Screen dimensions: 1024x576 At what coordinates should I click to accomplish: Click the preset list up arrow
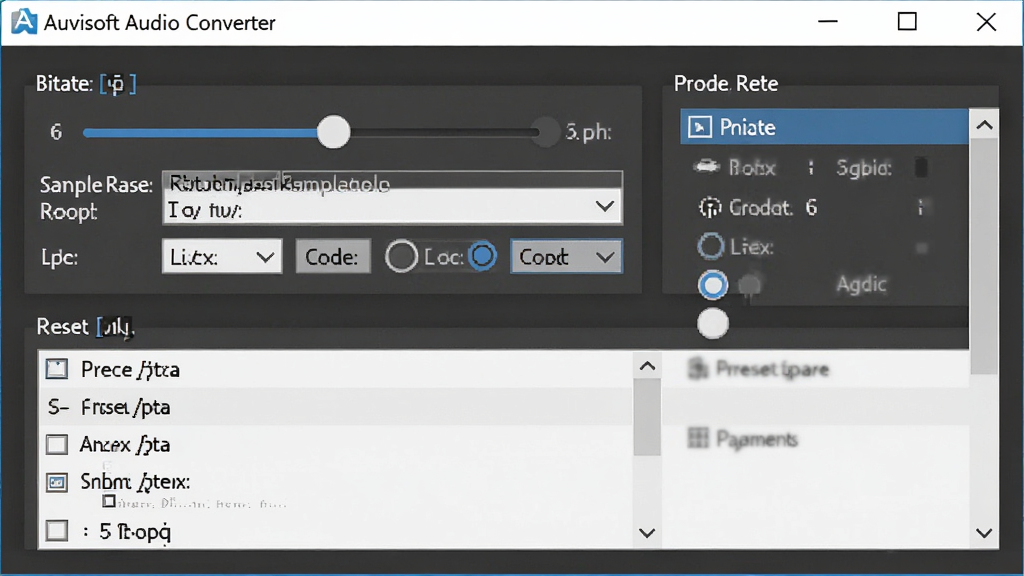tap(647, 366)
